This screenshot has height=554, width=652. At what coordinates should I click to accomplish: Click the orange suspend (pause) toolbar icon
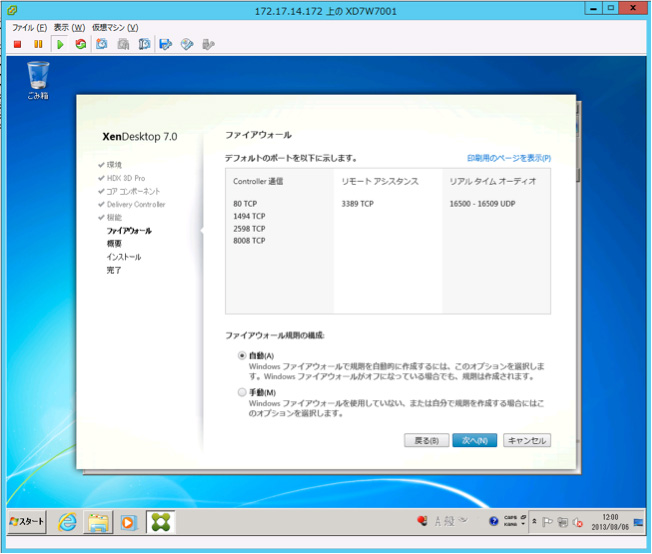coord(38,44)
